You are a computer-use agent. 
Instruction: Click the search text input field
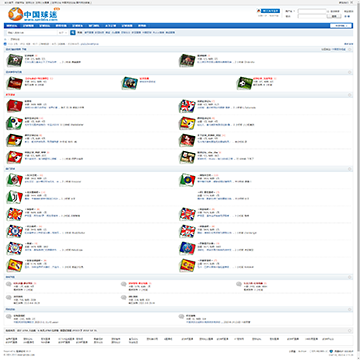point(32,33)
